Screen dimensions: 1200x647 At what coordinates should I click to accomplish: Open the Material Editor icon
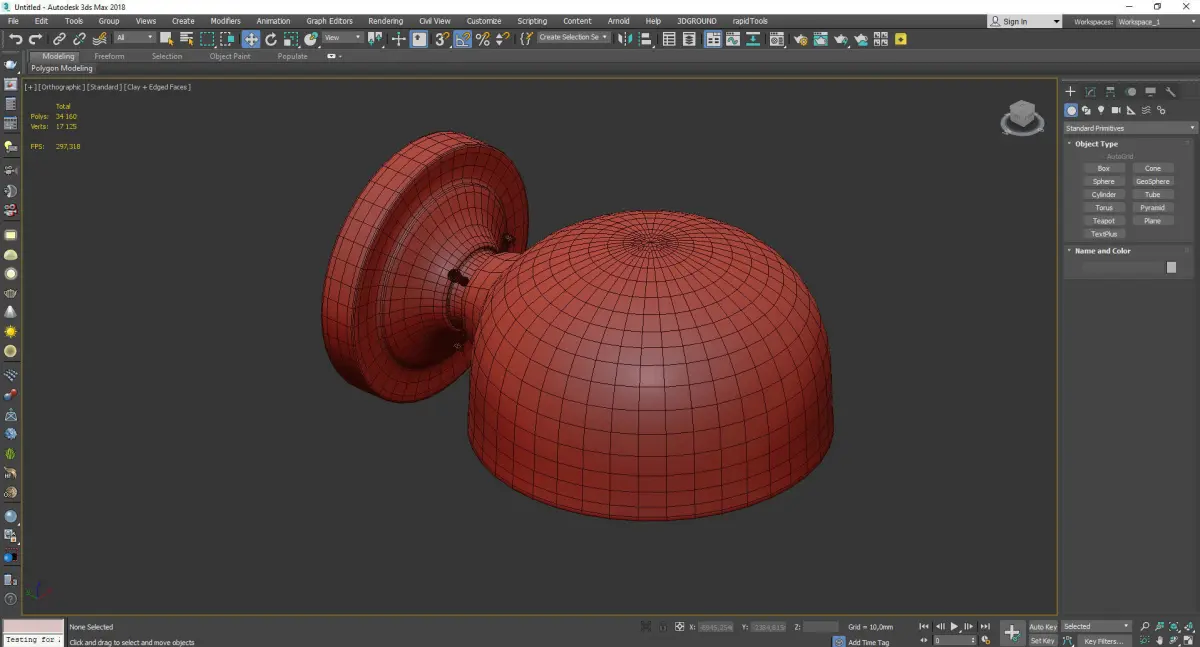click(775, 39)
